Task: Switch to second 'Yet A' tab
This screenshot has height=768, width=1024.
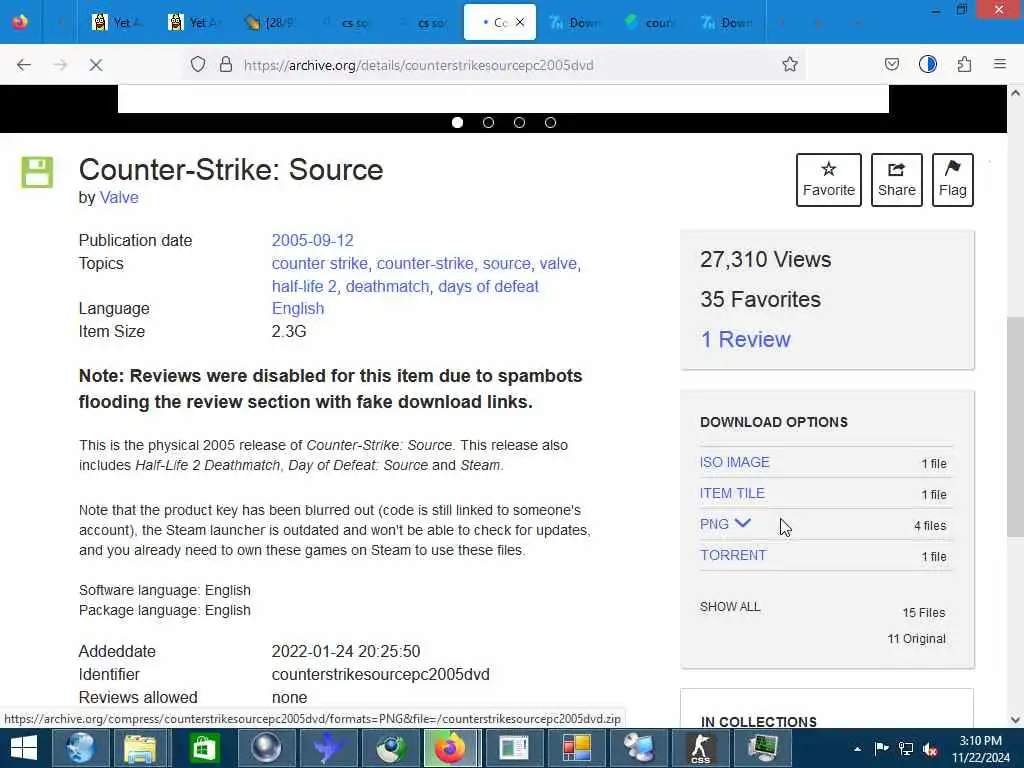Action: coord(192,22)
